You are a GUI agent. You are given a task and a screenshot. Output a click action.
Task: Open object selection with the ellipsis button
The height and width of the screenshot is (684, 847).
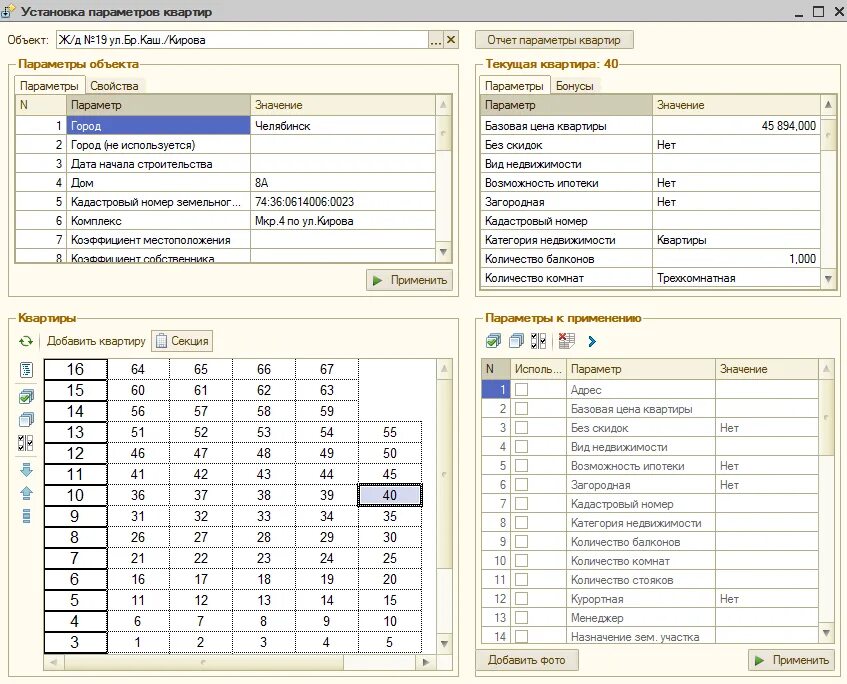(x=436, y=39)
